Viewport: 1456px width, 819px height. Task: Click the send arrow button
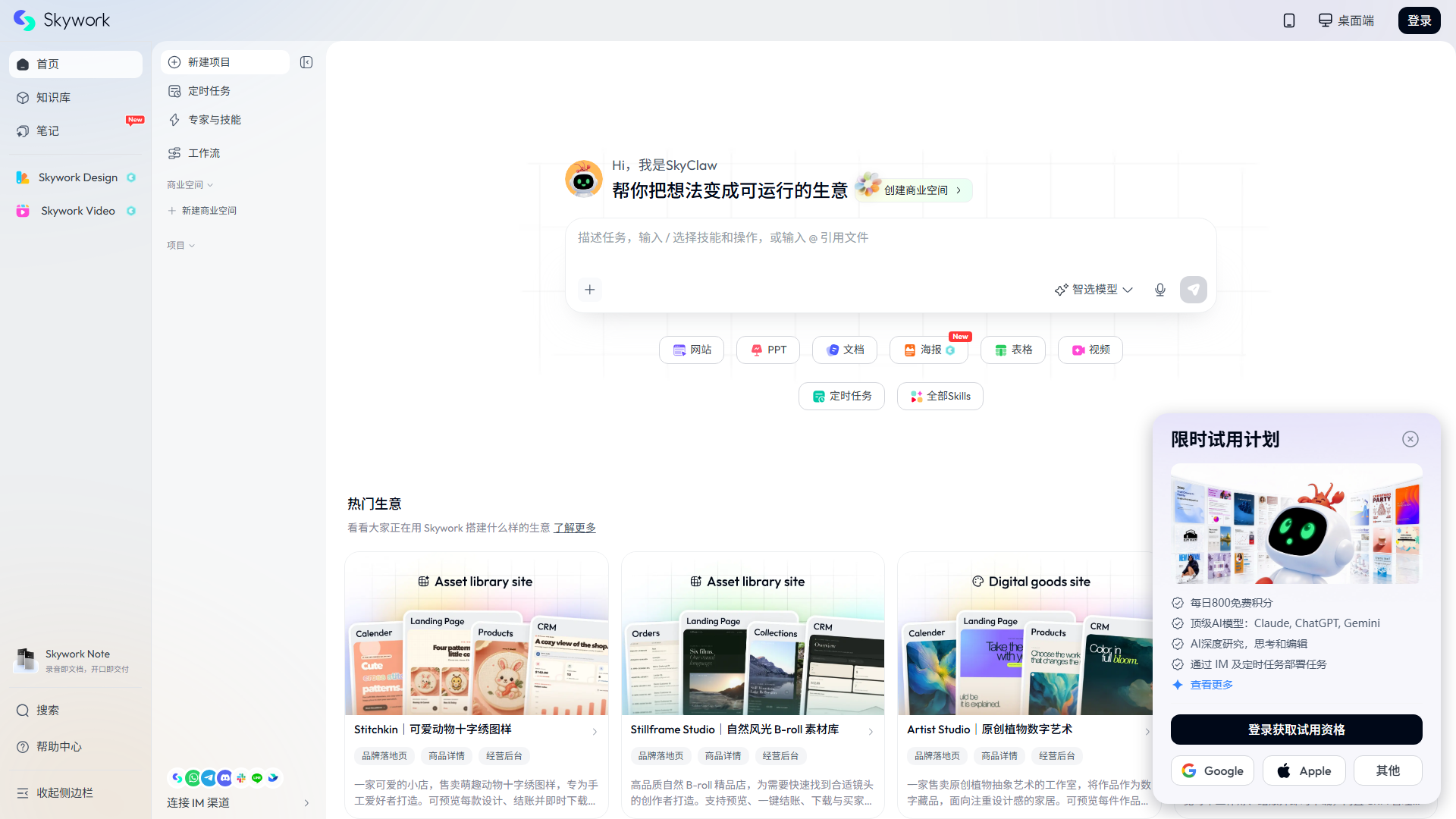[1194, 290]
